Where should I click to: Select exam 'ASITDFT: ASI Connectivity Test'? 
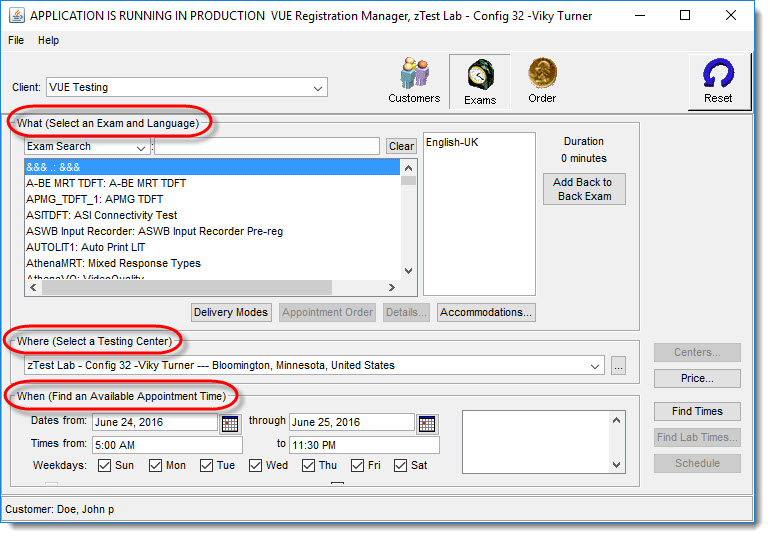(x=212, y=215)
